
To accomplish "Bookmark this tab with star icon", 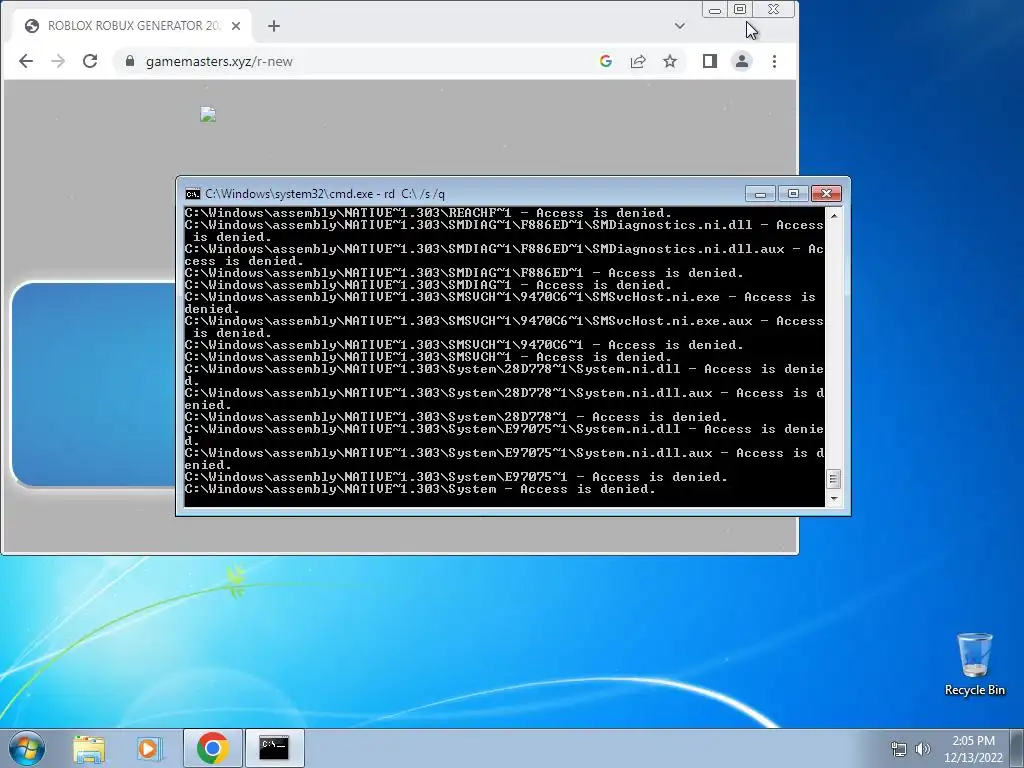I will point(670,61).
